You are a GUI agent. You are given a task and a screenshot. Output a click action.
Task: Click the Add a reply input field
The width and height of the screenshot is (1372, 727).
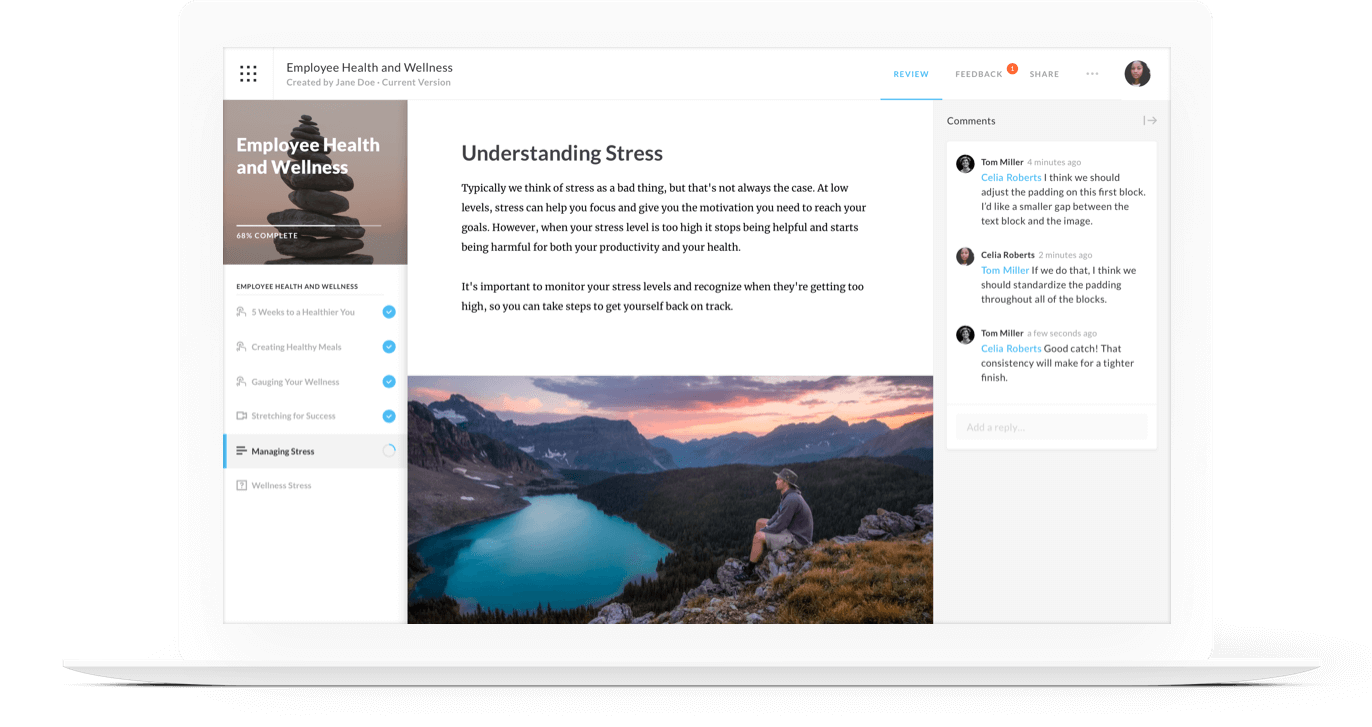tap(1051, 427)
